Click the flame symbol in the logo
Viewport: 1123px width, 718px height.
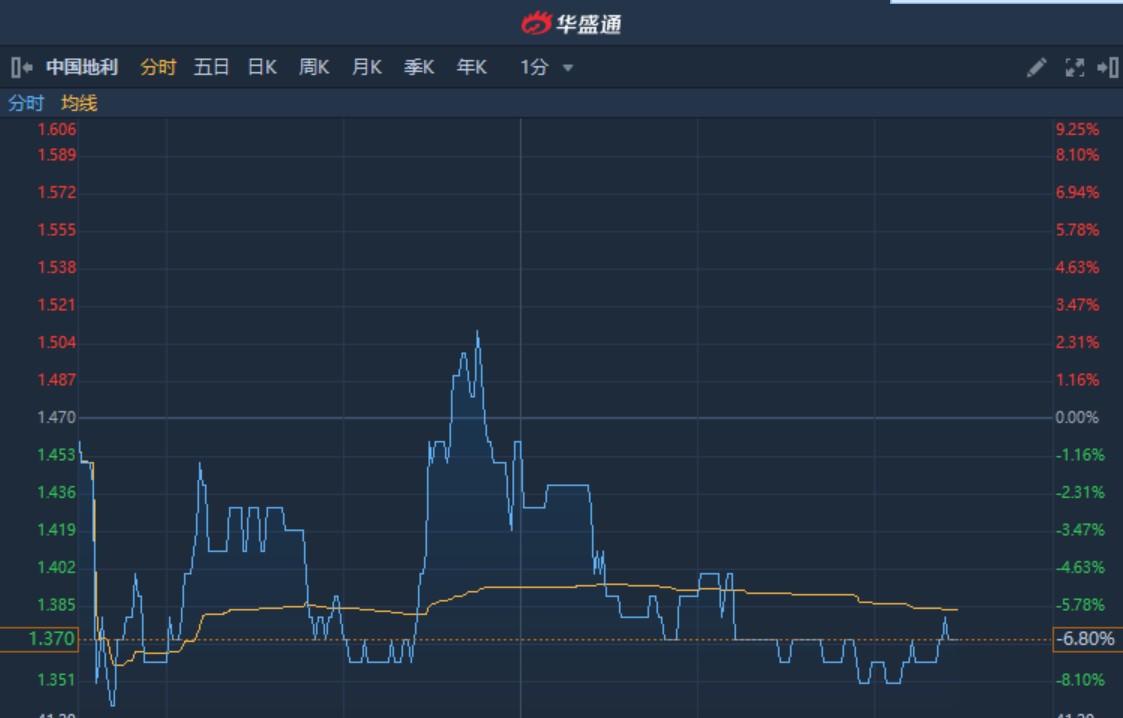[534, 21]
